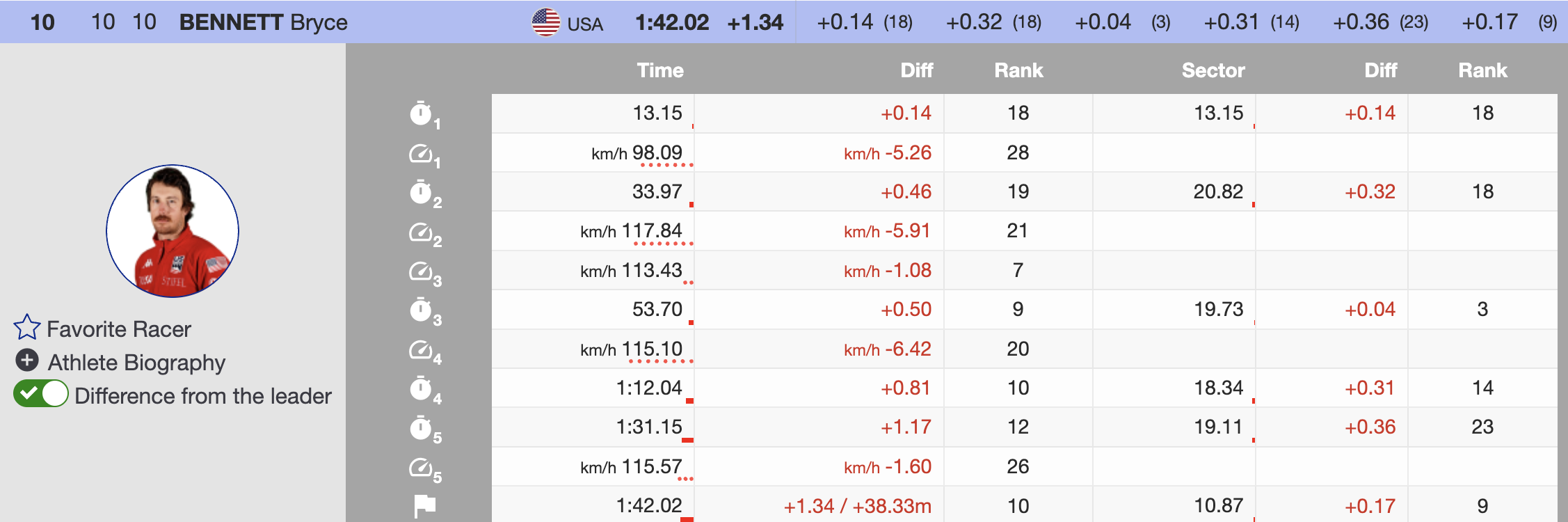Click the Time column header
Image resolution: width=1568 pixels, height=522 pixels.
659,70
